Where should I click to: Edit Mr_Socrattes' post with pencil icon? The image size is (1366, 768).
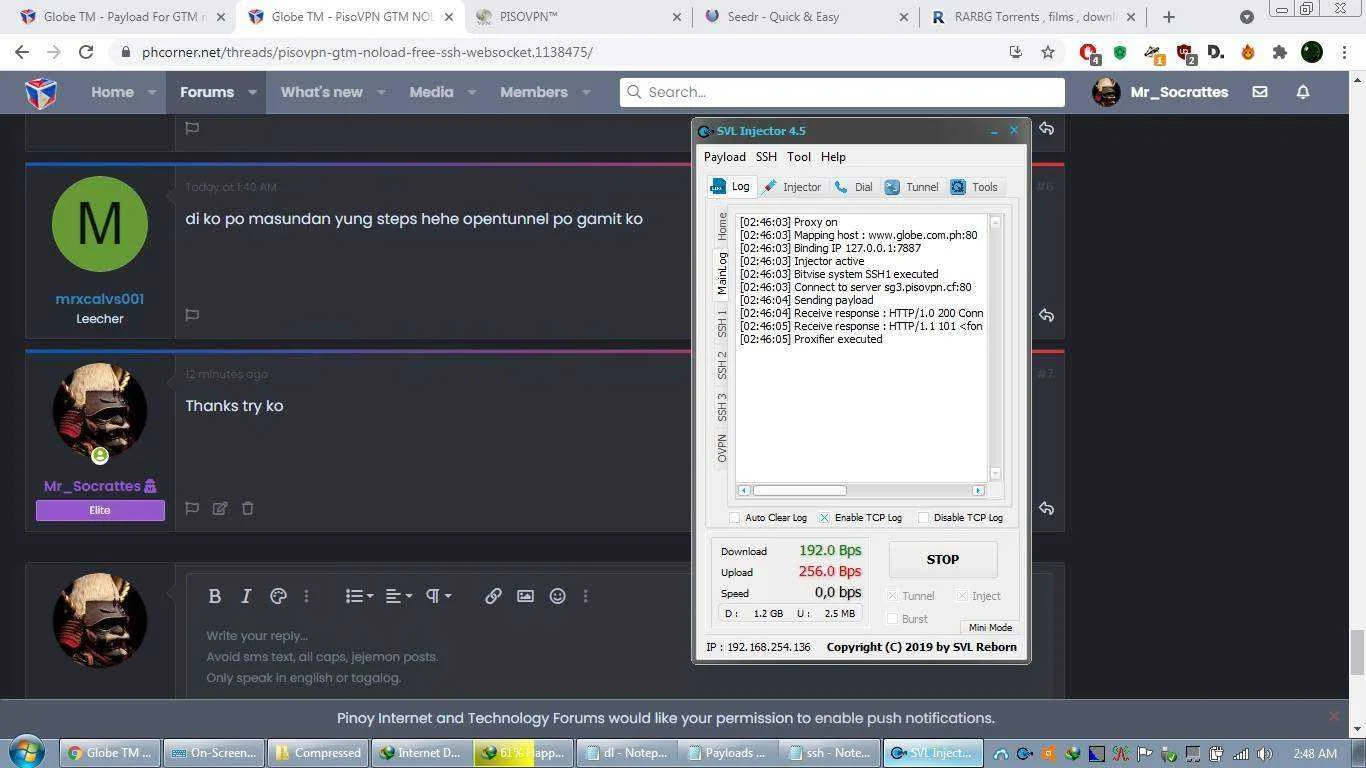(220, 508)
